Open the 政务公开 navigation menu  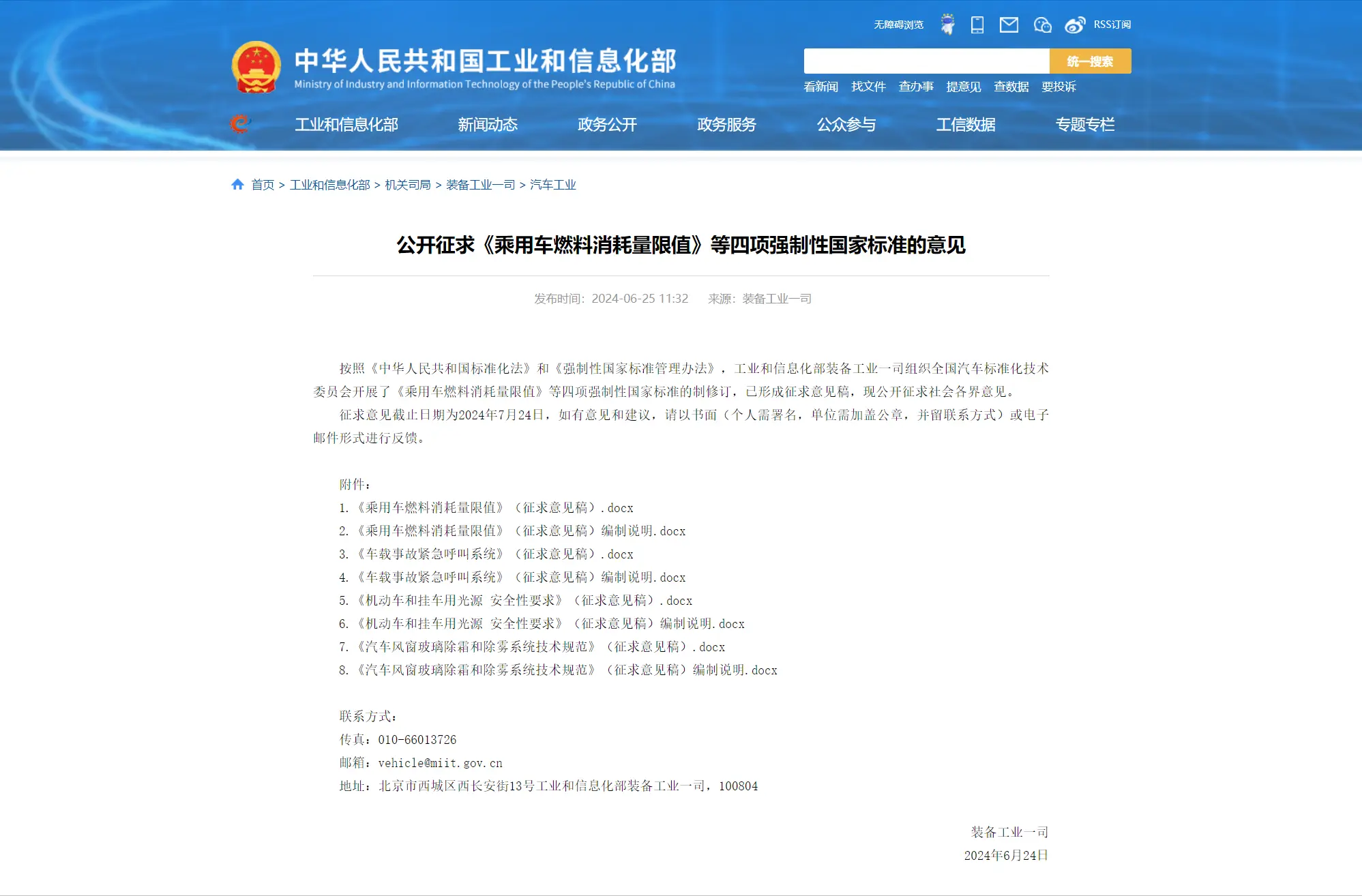607,124
